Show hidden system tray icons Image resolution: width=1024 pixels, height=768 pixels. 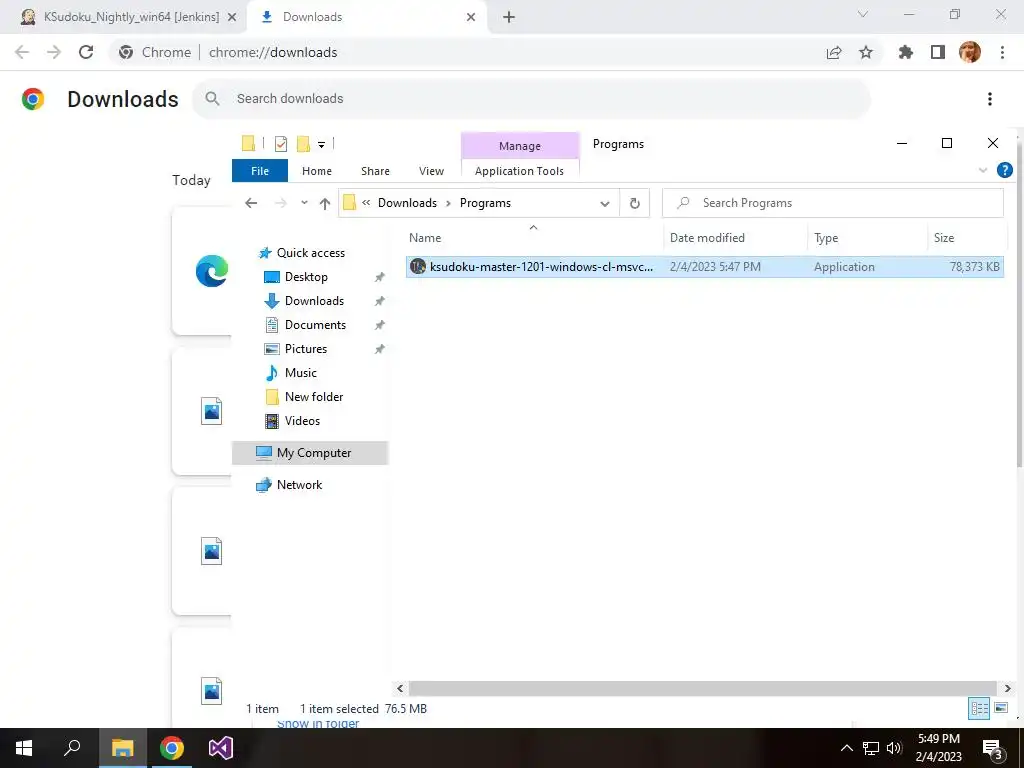tap(846, 748)
